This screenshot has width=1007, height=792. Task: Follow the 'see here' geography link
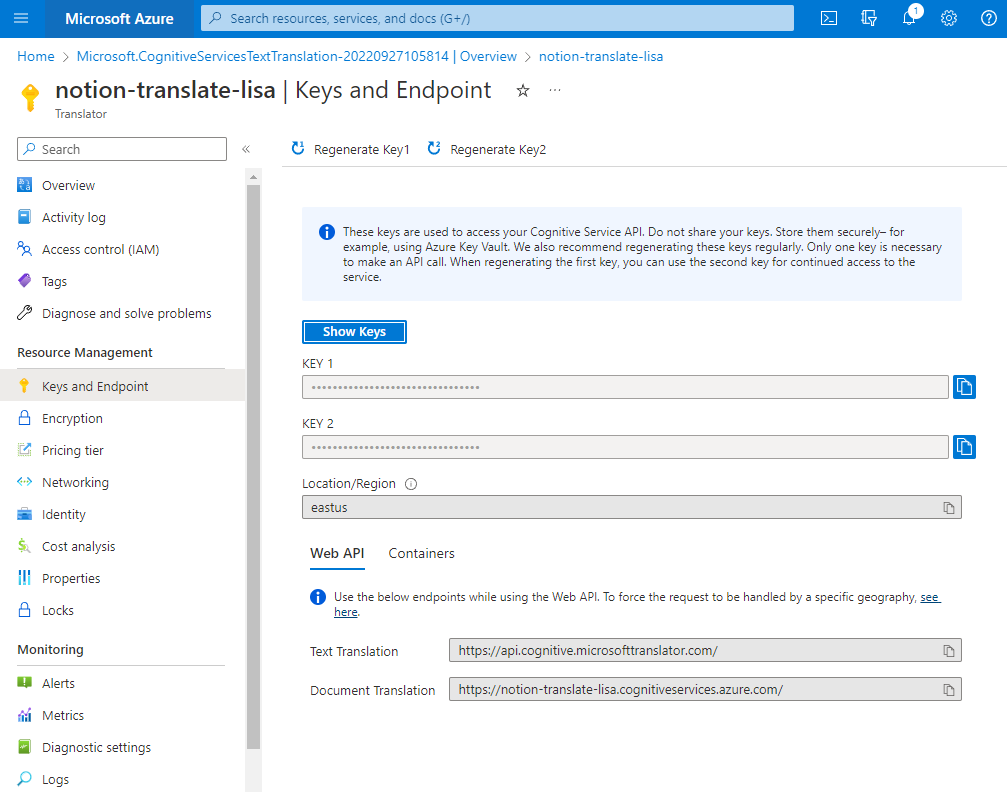(930, 597)
